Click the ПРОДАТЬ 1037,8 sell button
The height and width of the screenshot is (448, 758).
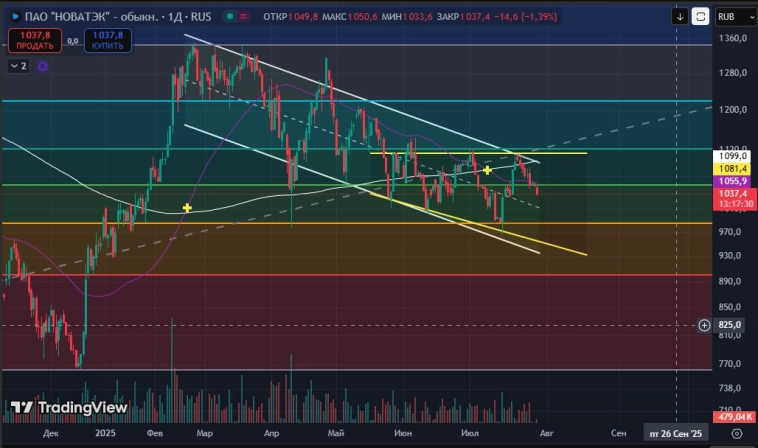[x=35, y=40]
